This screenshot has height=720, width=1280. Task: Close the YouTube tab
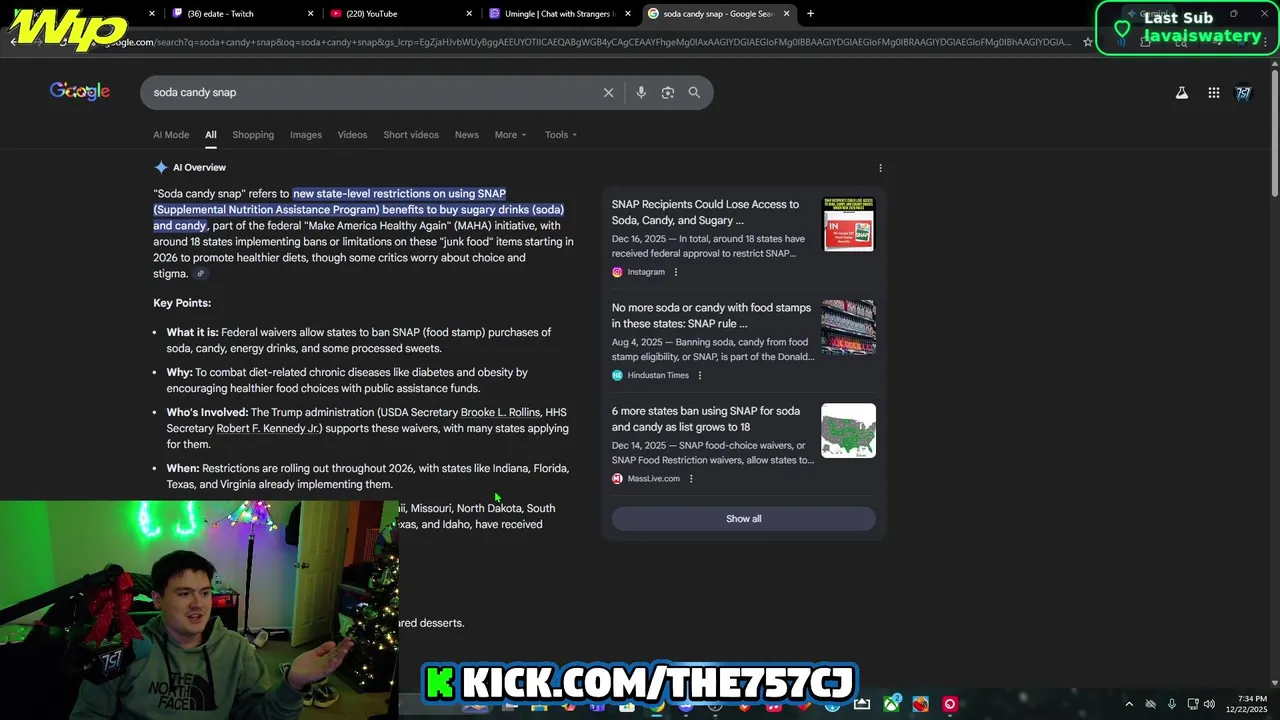pyautogui.click(x=469, y=13)
